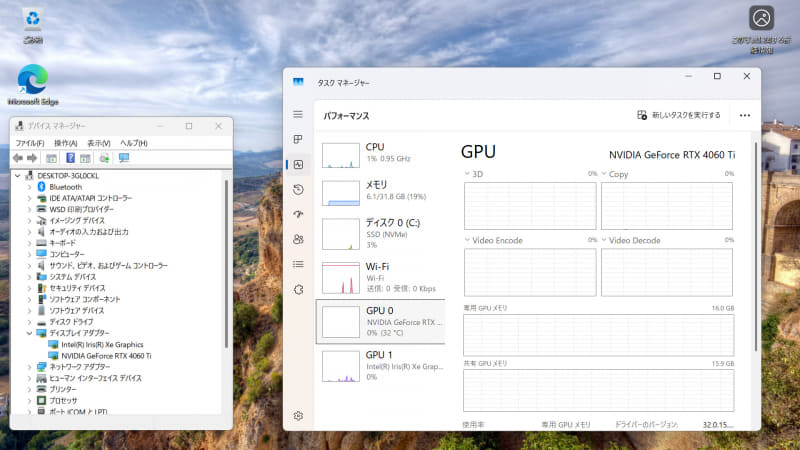Select セキュリティ デバイス tree row
Image resolution: width=800 pixels, height=450 pixels.
(x=77, y=288)
